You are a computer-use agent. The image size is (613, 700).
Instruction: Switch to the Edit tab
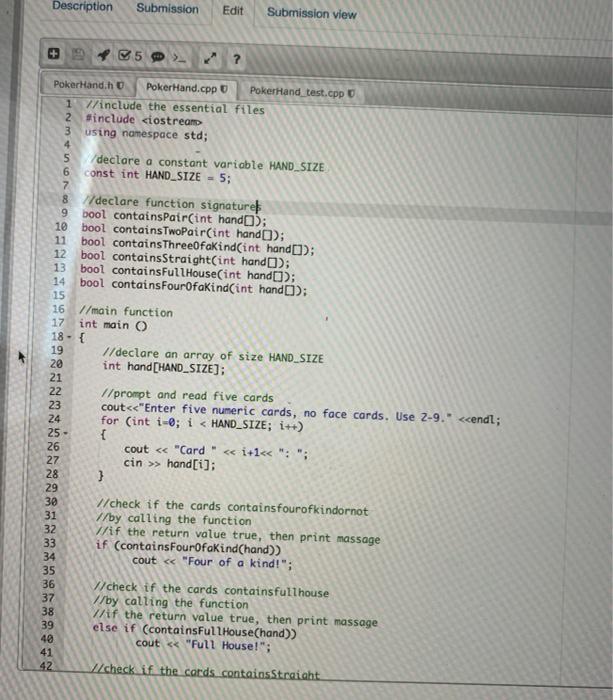click(233, 10)
